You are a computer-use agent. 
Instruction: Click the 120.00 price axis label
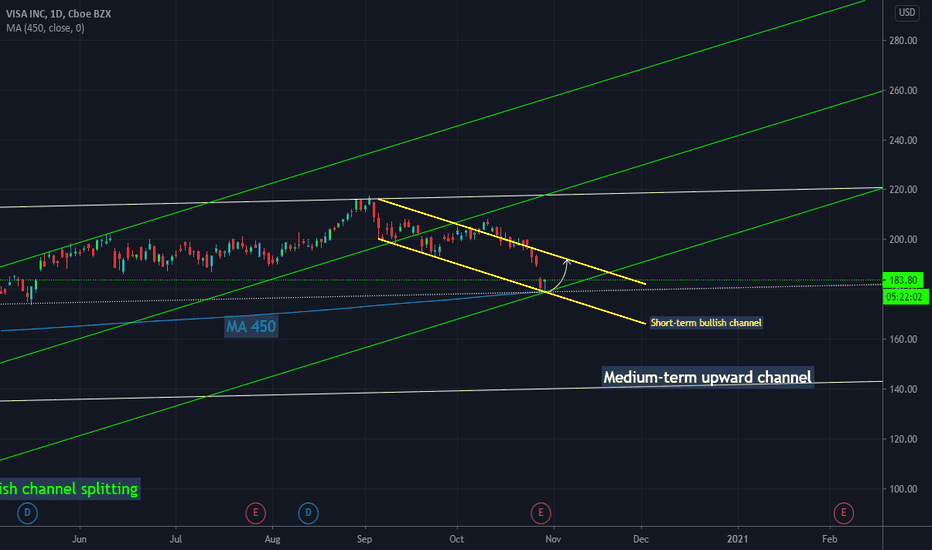click(903, 439)
